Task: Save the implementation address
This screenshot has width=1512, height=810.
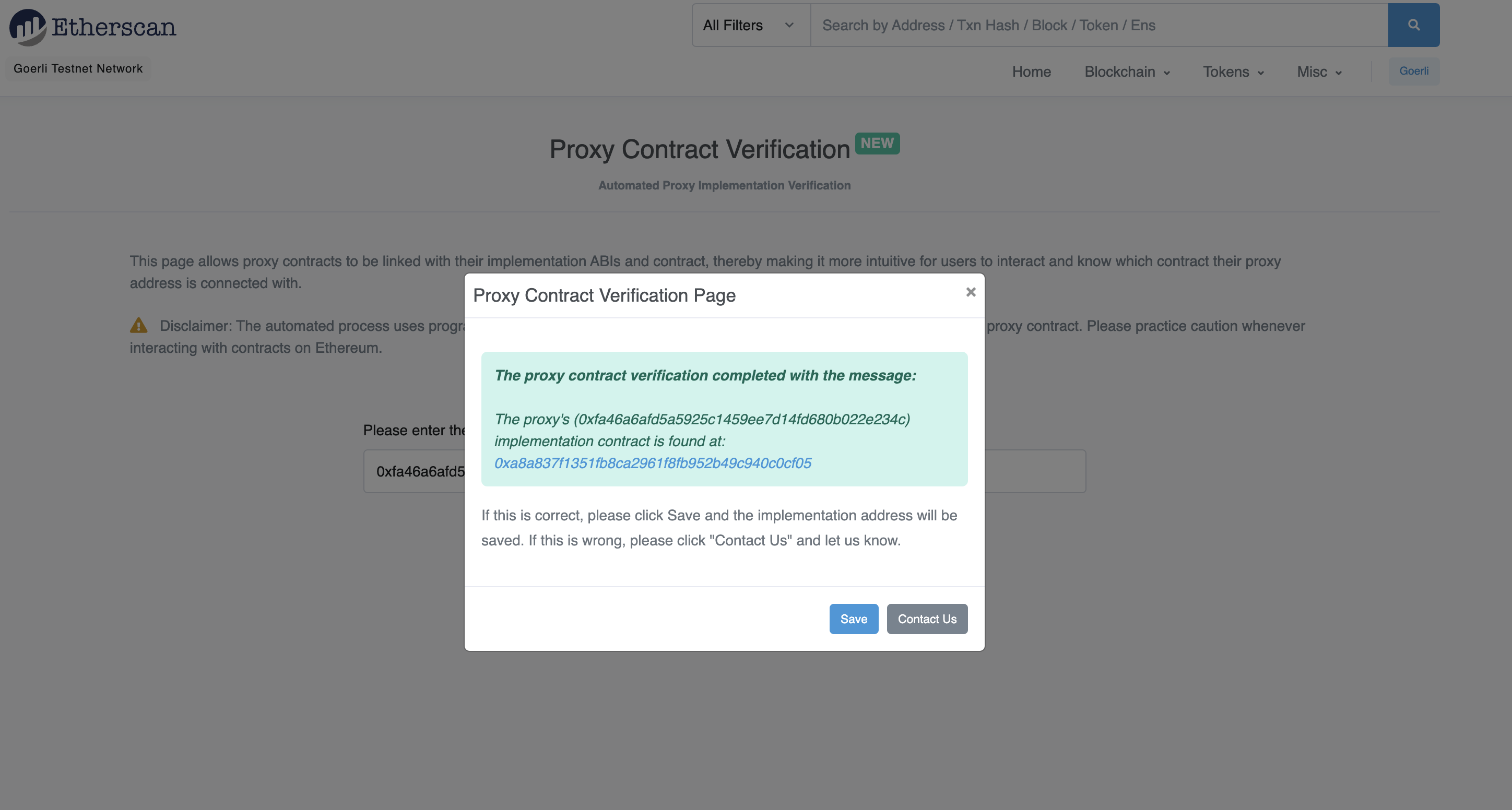Action: point(854,619)
